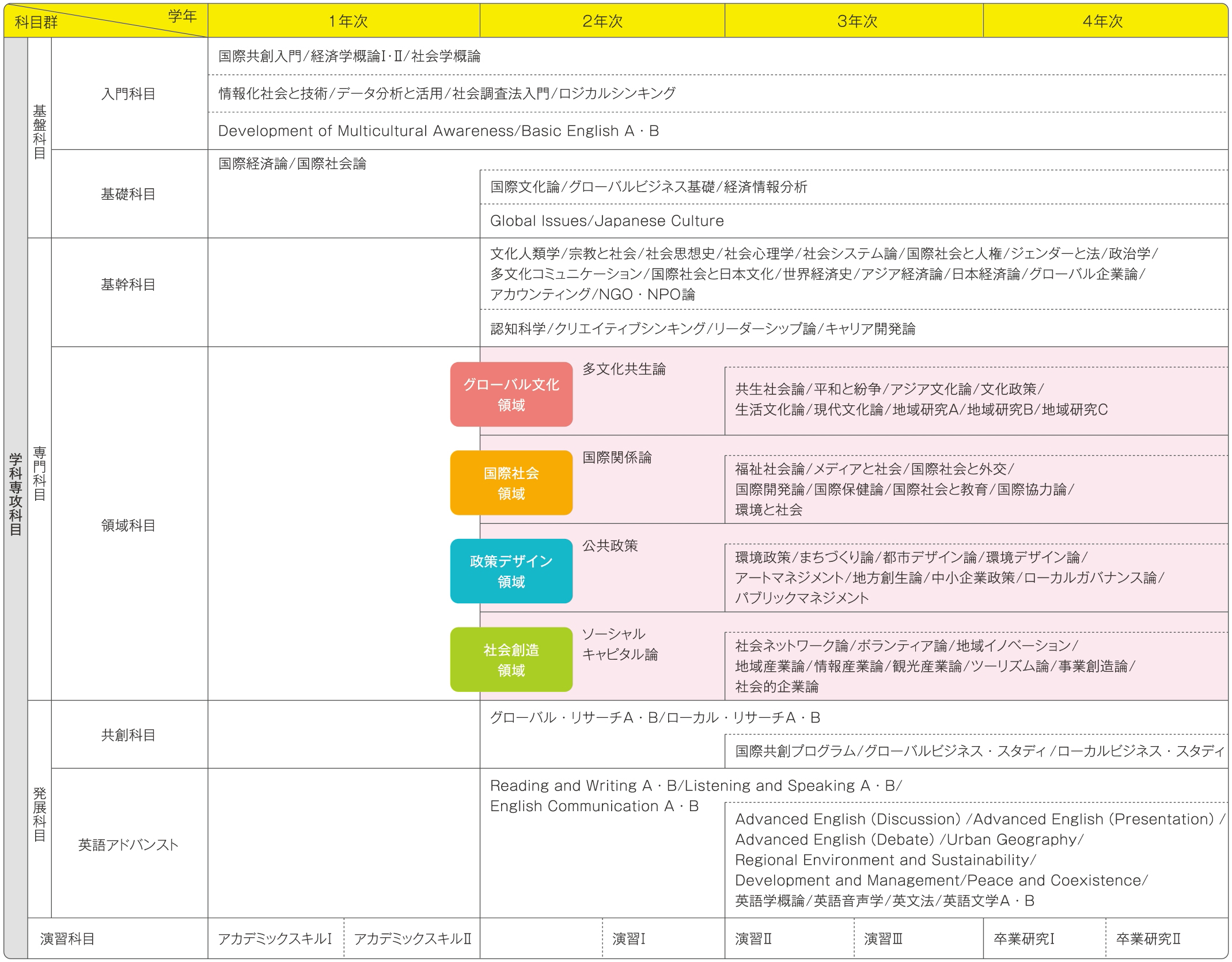Click the 卒業研究Ⅰ cell
1232x962 pixels.
[1045, 939]
